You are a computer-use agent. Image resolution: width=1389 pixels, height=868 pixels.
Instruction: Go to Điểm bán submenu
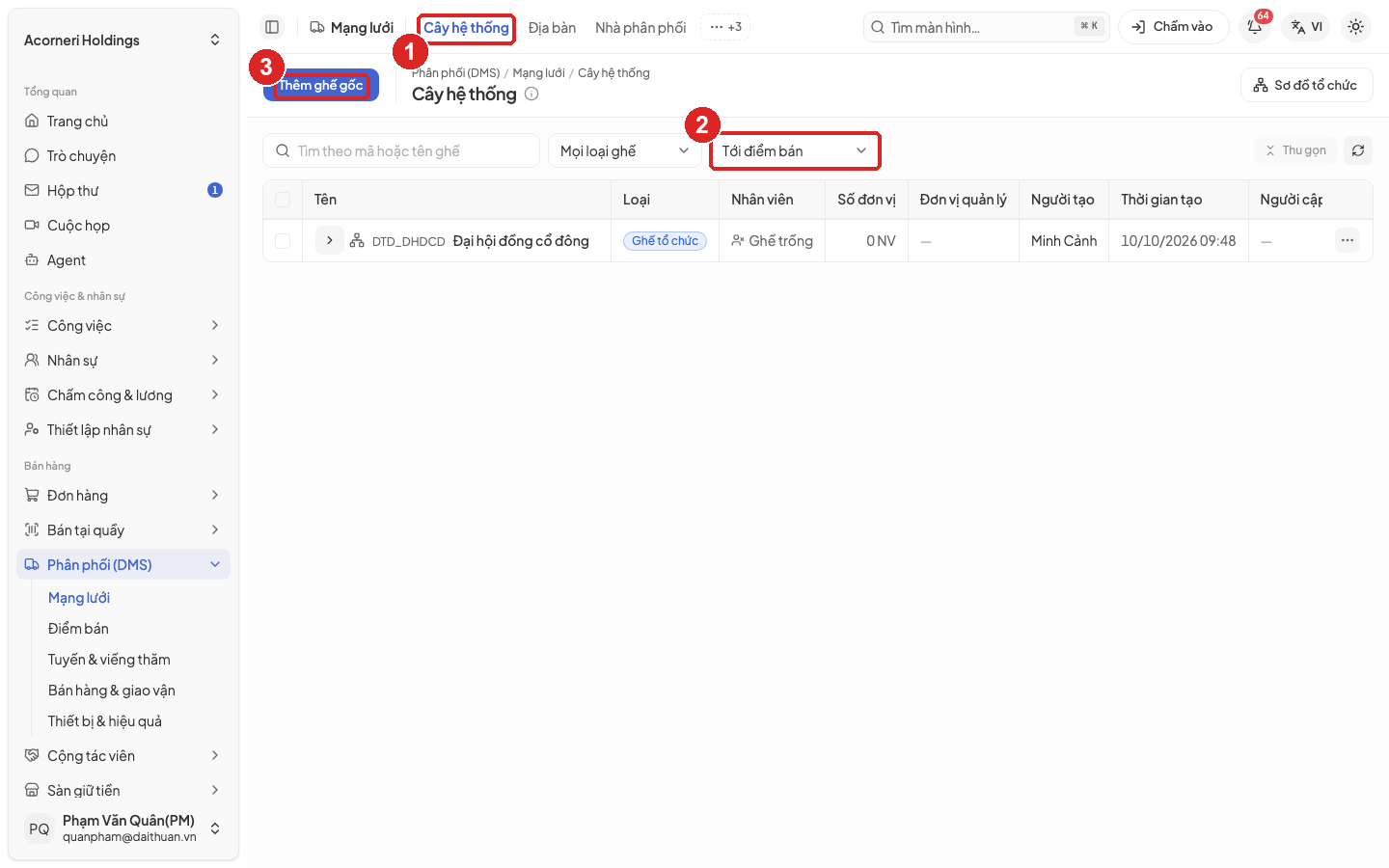[135, 629]
